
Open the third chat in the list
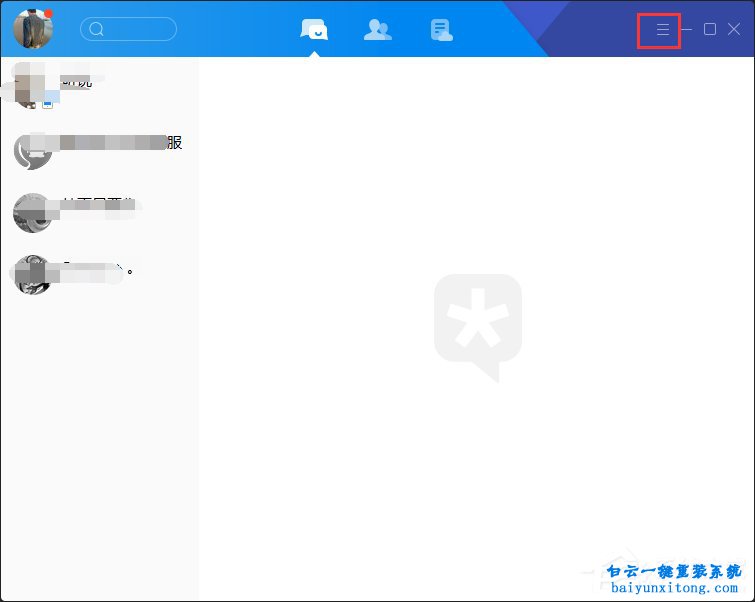pos(100,211)
